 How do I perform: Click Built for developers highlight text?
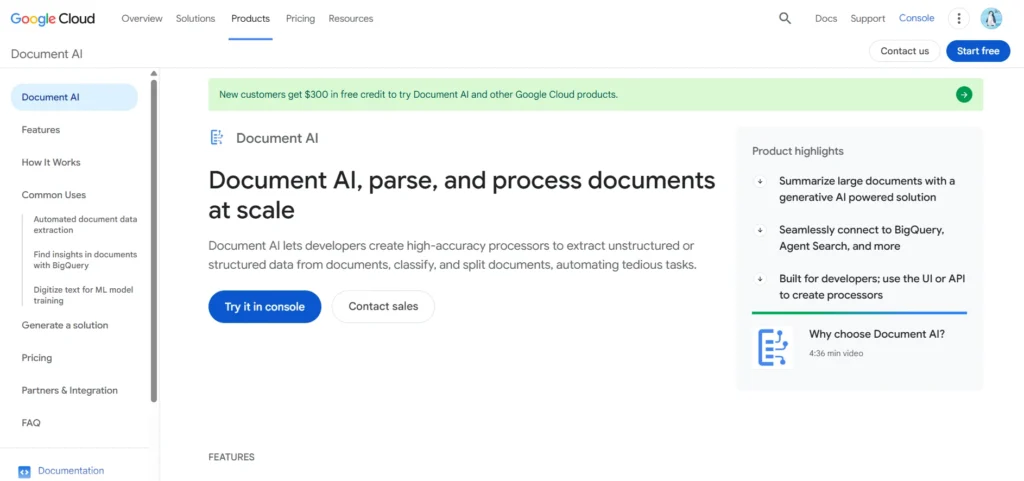click(x=872, y=287)
